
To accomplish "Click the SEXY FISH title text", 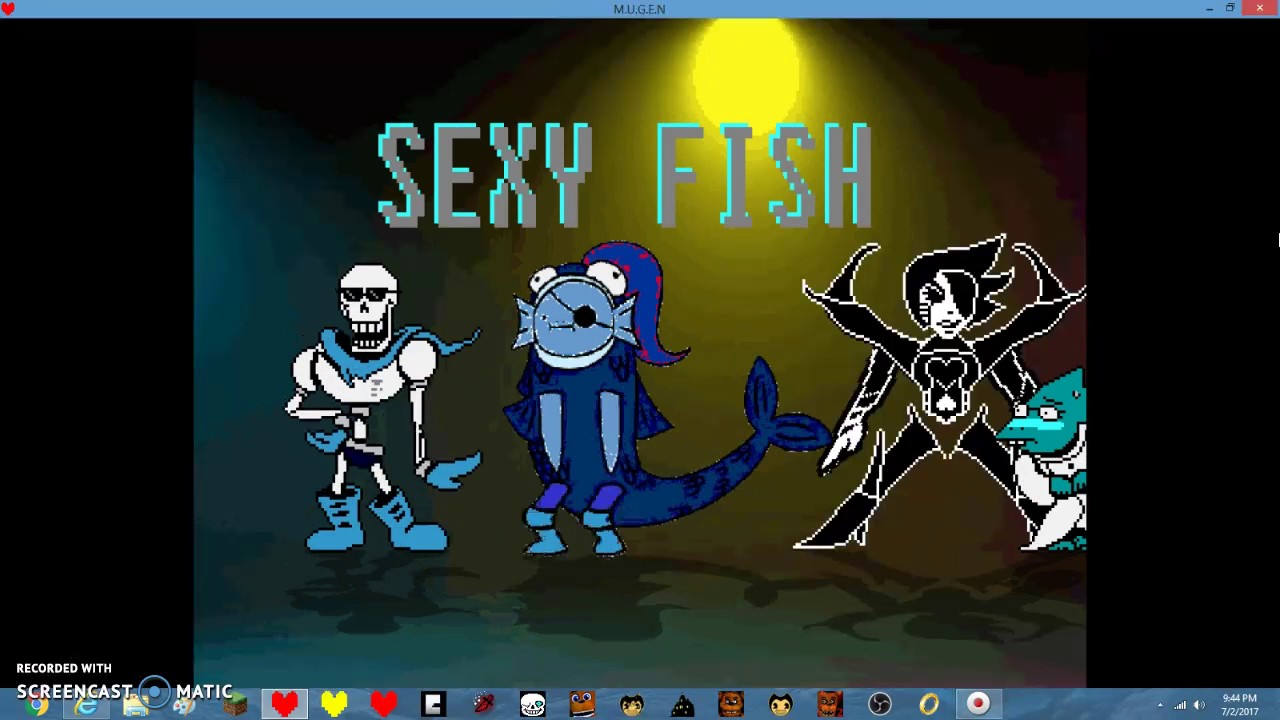I will [x=625, y=175].
